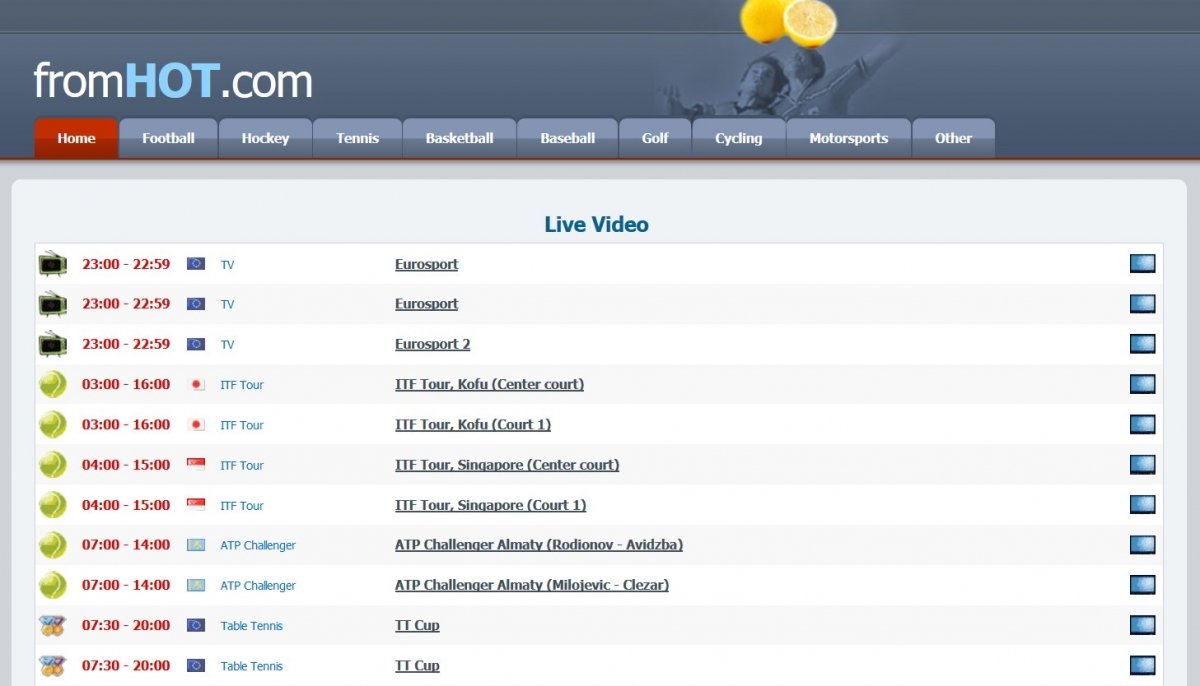
Task: Click monitor icon for Kofu (Center court)
Action: (1142, 384)
